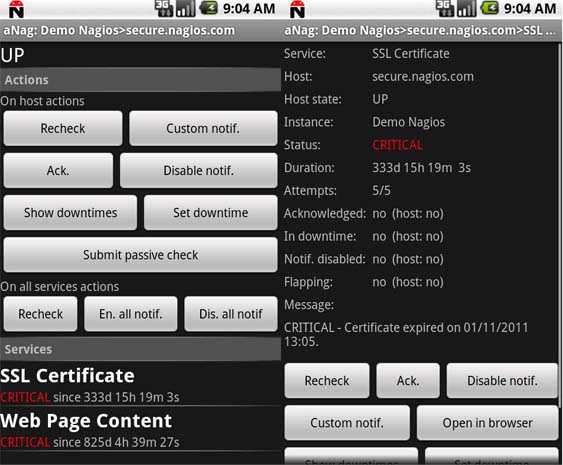Tap the Certificate expired message text
Viewport: 563px width, 465px height.
(x=406, y=334)
